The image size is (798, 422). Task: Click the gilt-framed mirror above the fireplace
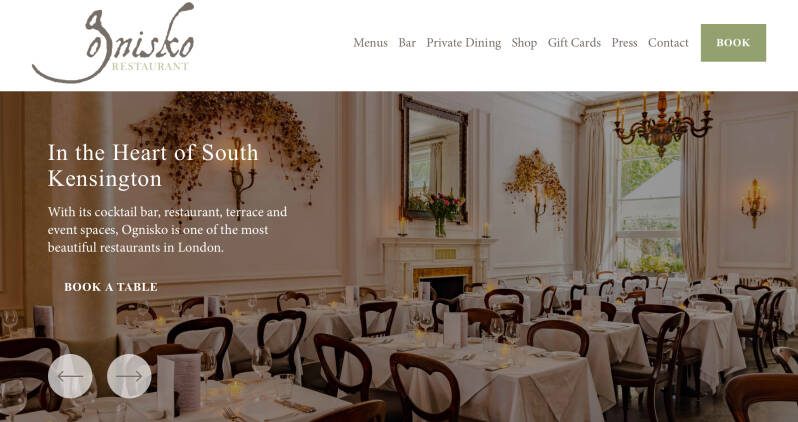(434, 158)
